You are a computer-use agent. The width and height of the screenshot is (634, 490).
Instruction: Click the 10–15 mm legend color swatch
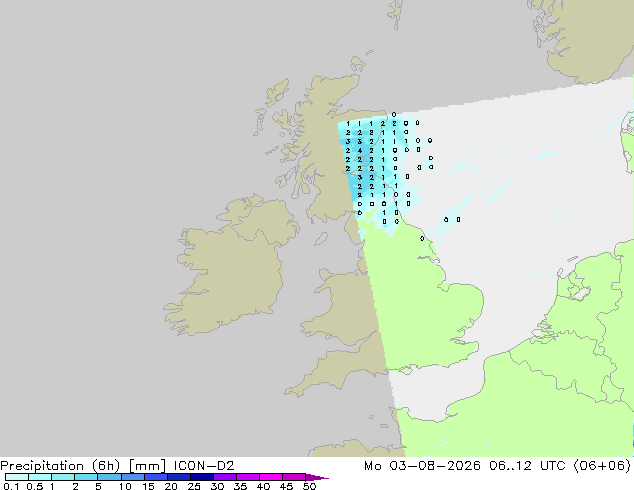point(132,477)
